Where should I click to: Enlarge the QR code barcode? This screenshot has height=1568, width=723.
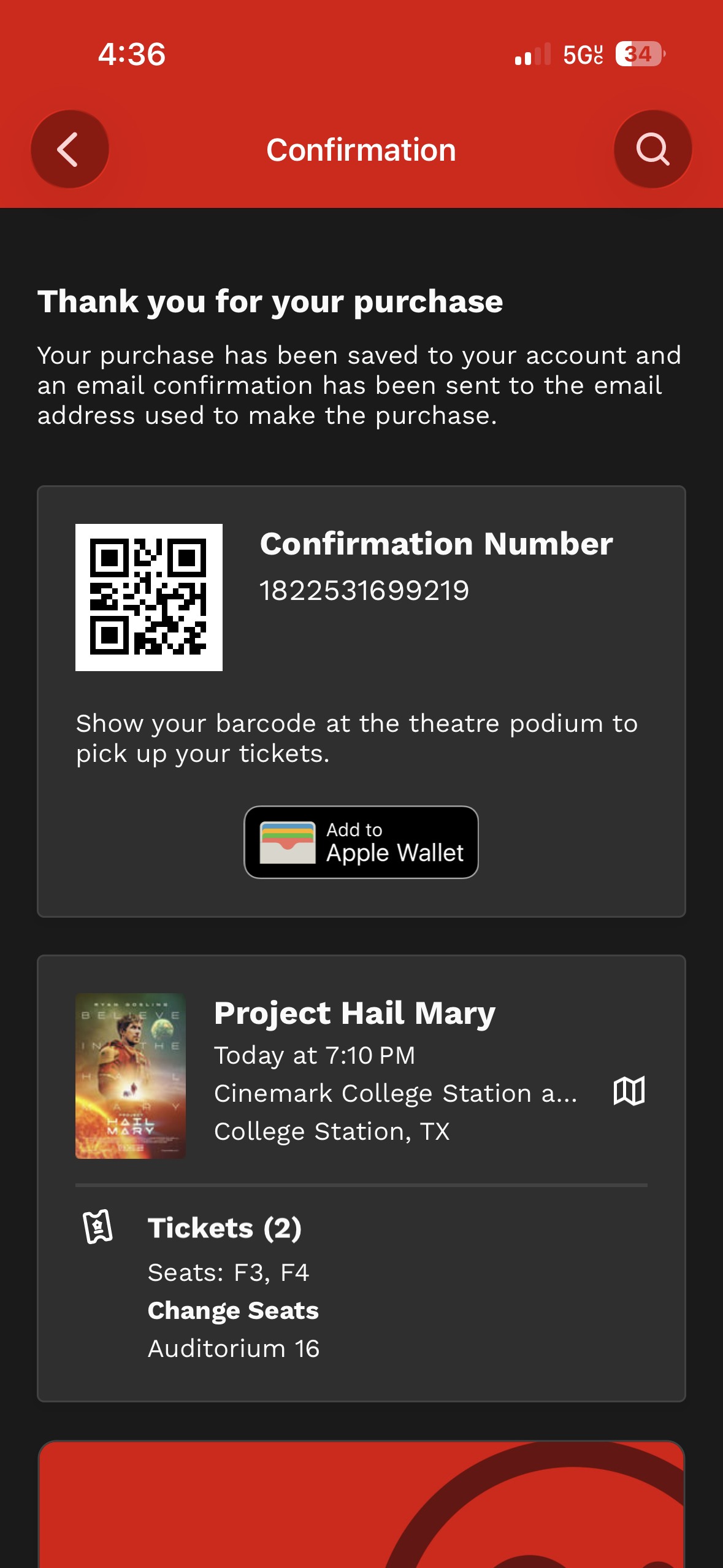tap(149, 598)
